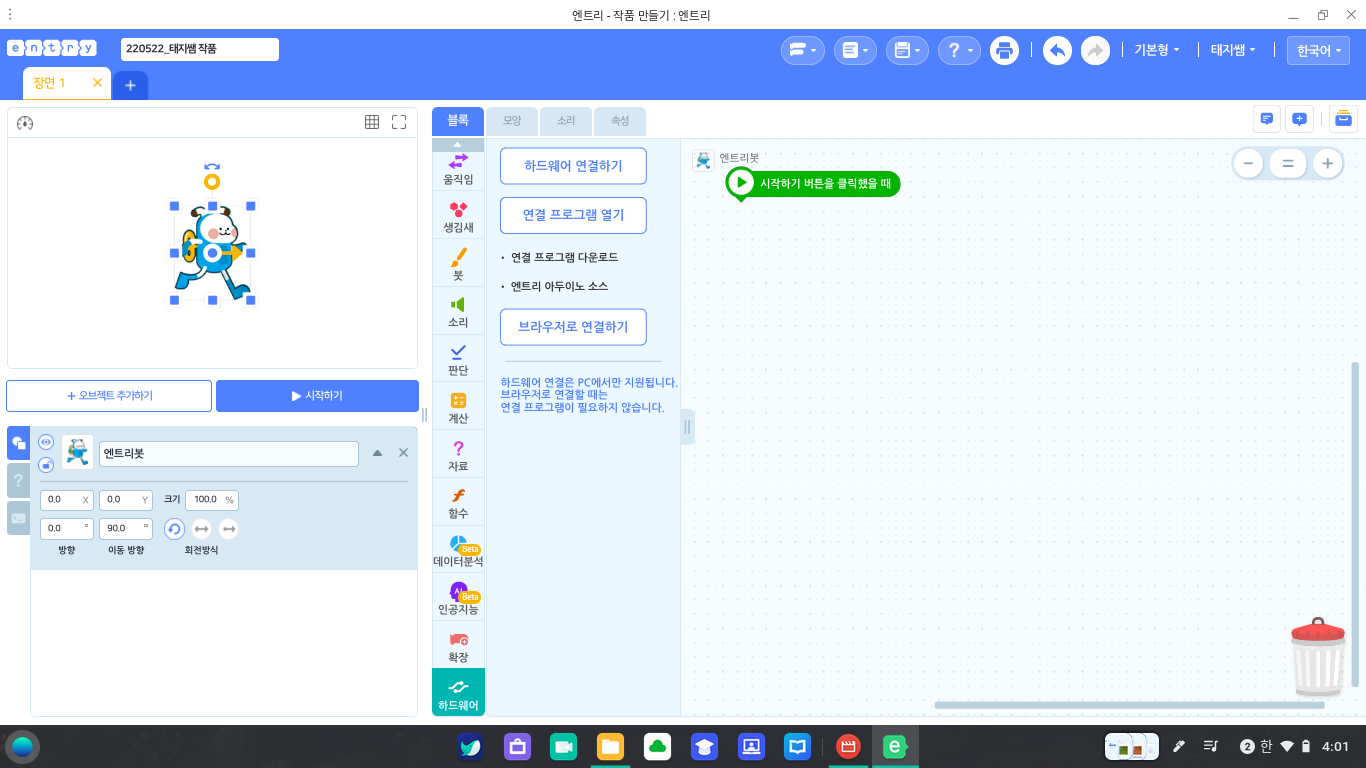The height and width of the screenshot is (768, 1366).
Task: Expand the stage to fullscreen
Action: coord(399,122)
